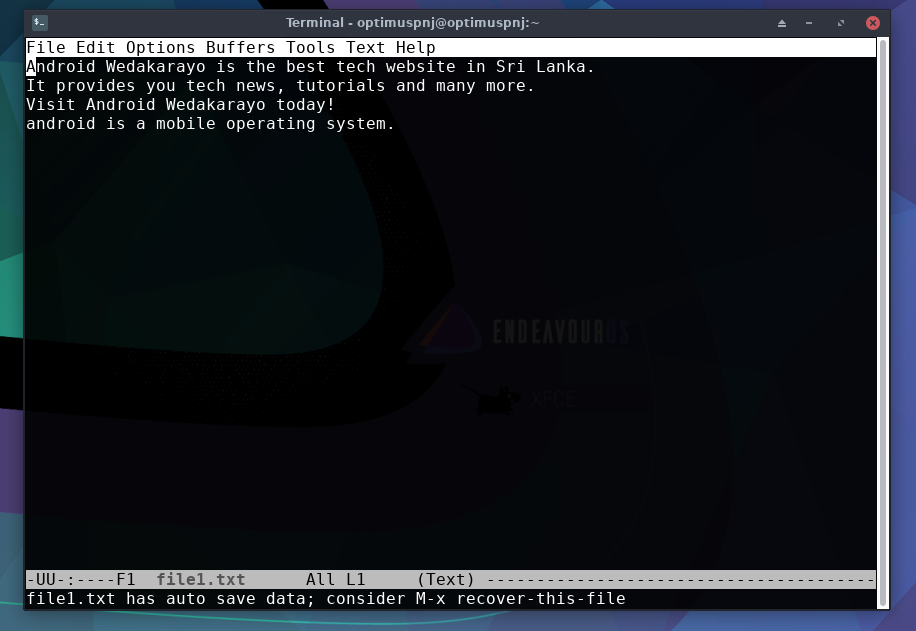
Task: Open the Buffers menu
Action: 241,47
